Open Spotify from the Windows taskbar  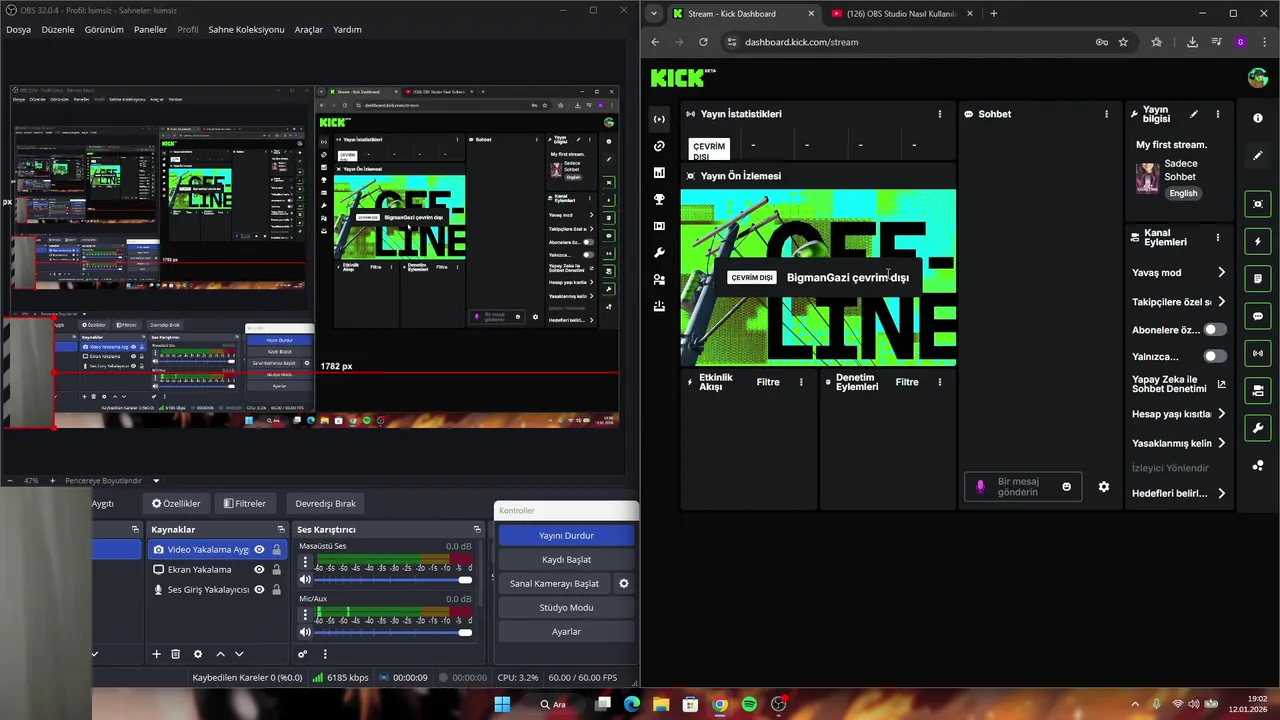[749, 705]
